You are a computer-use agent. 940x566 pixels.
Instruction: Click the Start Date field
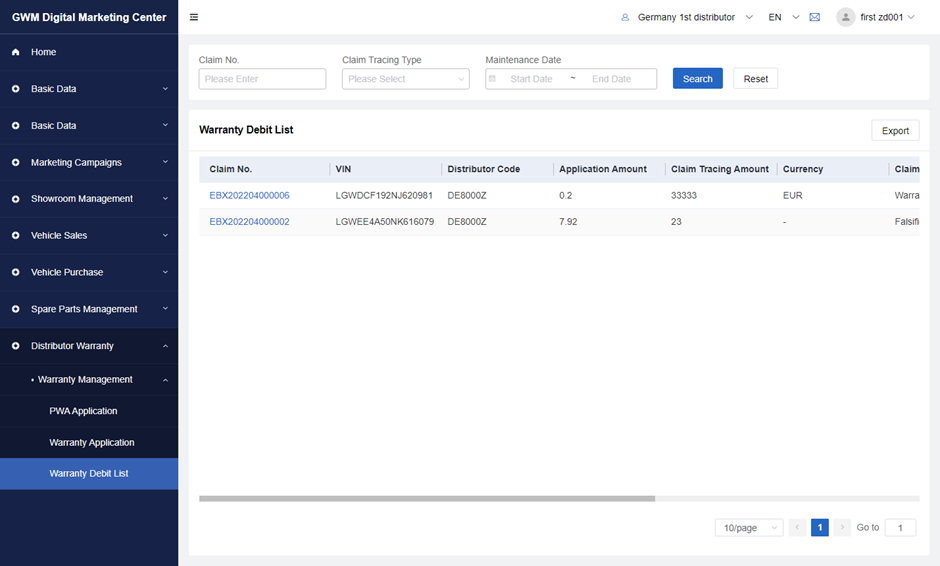531,79
